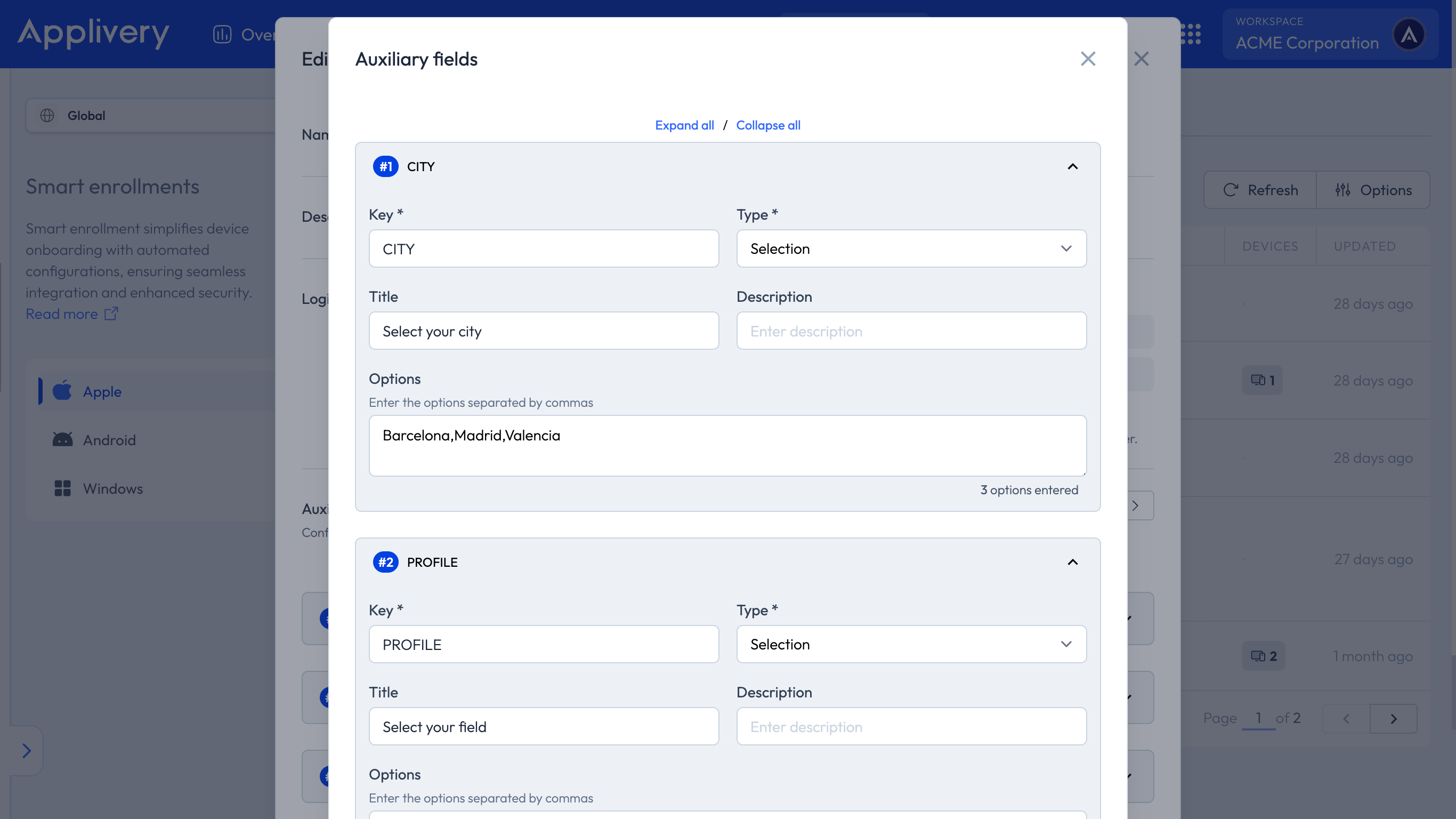
Task: Click the Collapse all link
Action: (767, 125)
